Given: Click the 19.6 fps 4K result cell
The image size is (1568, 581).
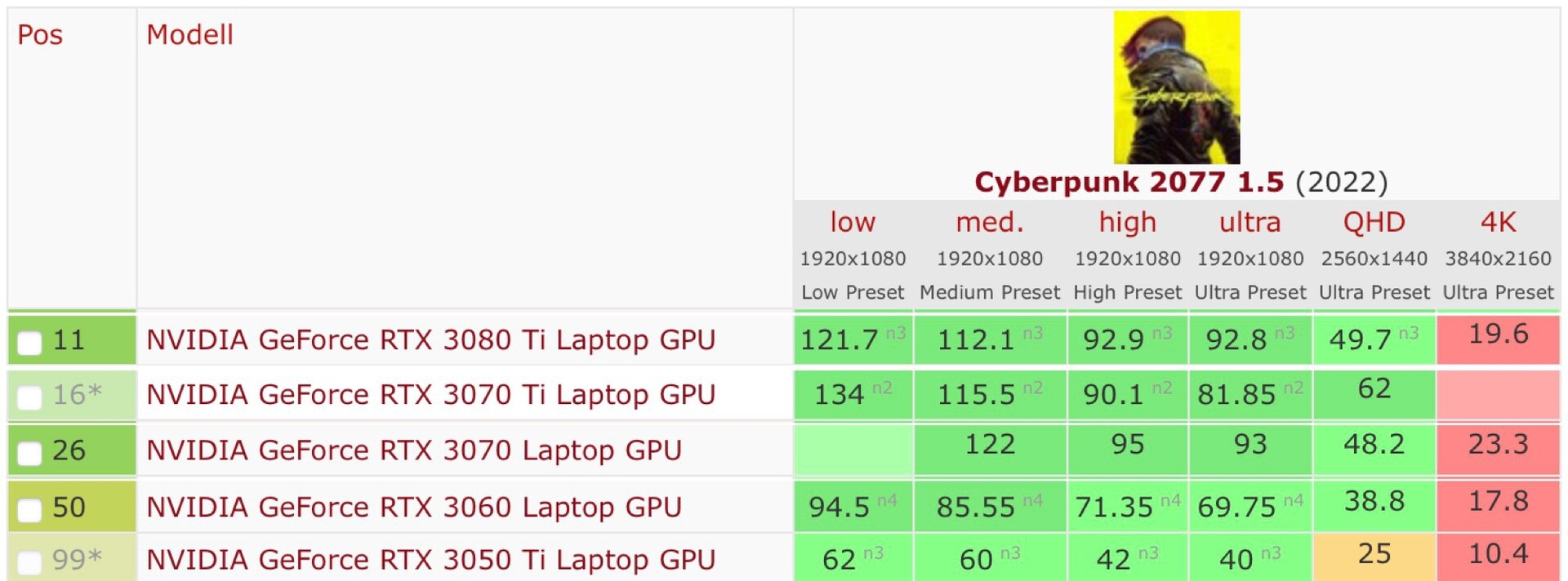Looking at the screenshot, I should tap(1498, 335).
